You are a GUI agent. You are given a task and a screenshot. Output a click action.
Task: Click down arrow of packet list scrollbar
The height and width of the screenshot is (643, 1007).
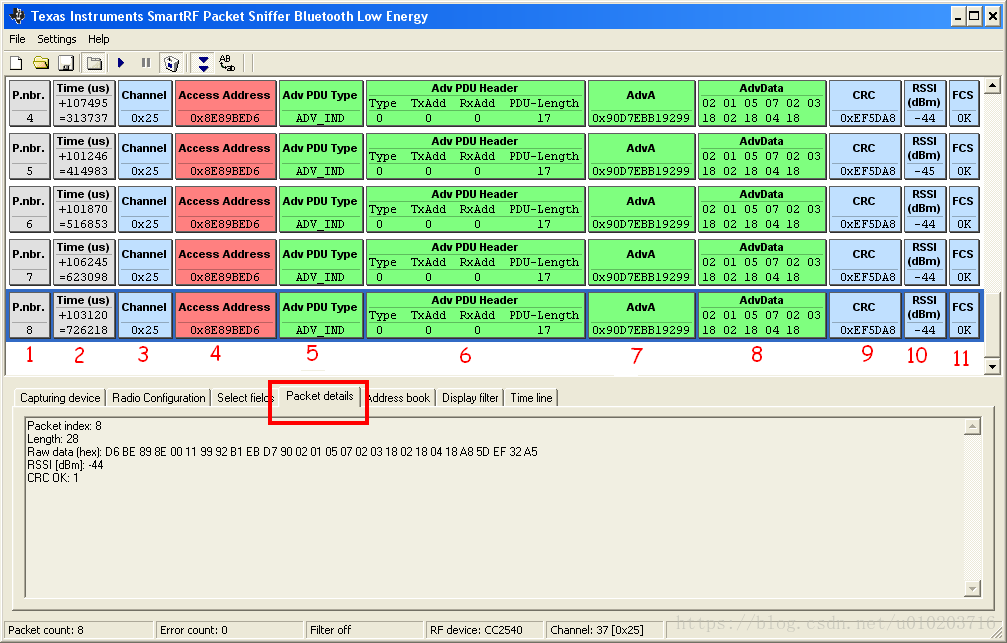[992, 366]
